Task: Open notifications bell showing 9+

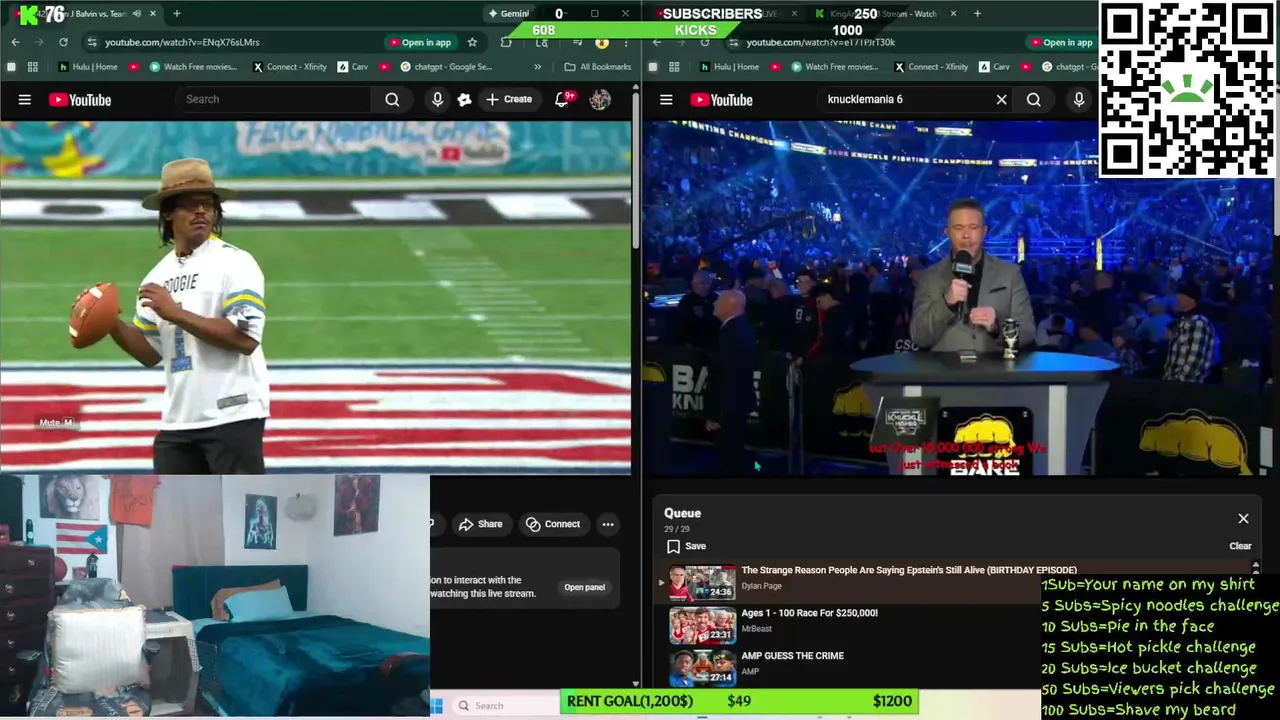Action: click(563, 99)
